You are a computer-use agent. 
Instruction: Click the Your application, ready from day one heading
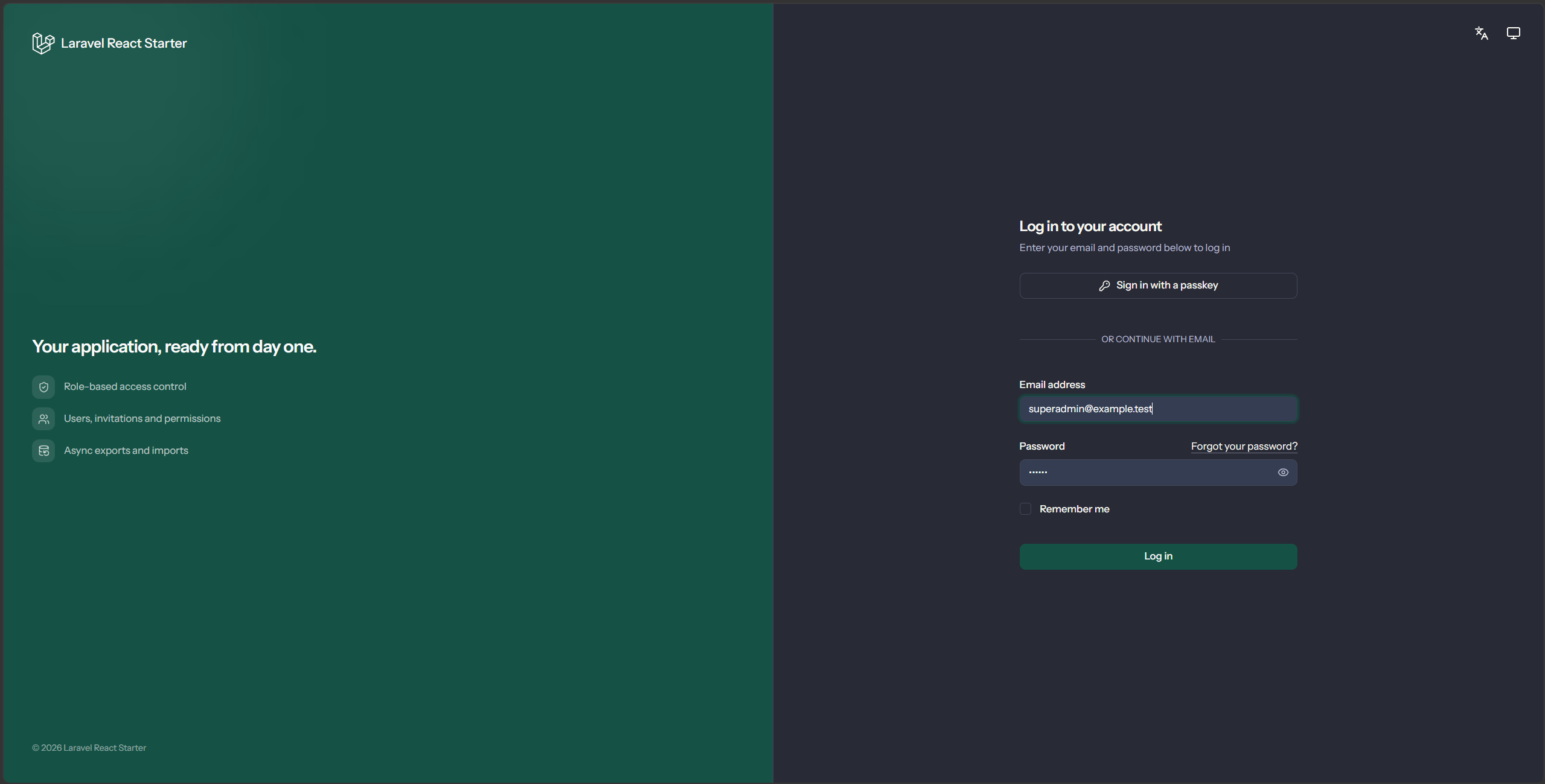[x=174, y=346]
